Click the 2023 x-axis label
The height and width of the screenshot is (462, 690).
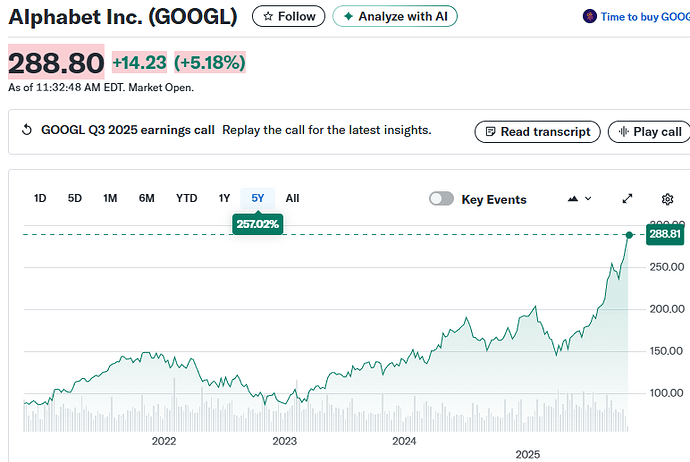coord(285,441)
